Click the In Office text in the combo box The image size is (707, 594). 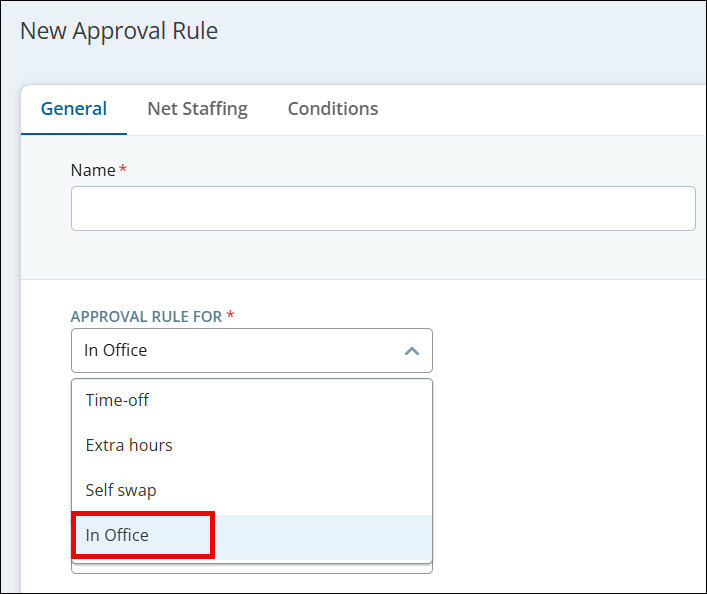tap(116, 351)
